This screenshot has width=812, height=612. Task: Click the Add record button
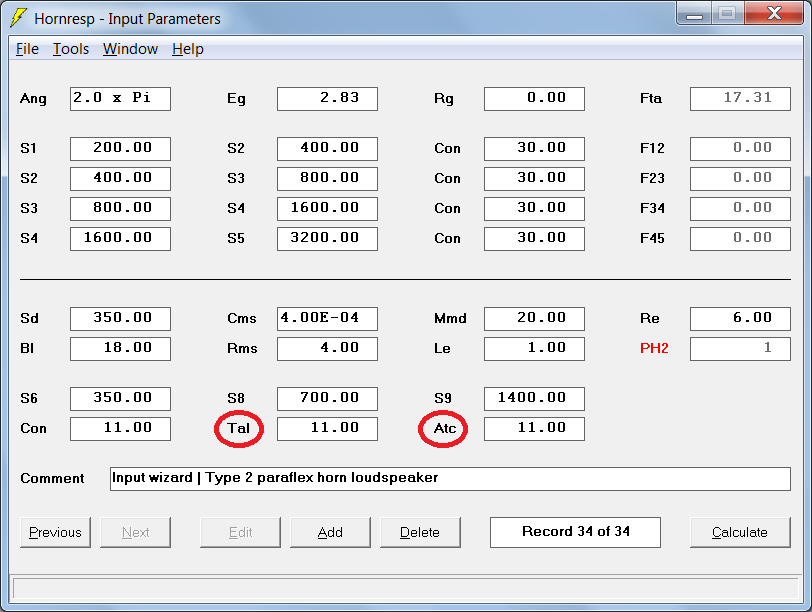tap(330, 532)
